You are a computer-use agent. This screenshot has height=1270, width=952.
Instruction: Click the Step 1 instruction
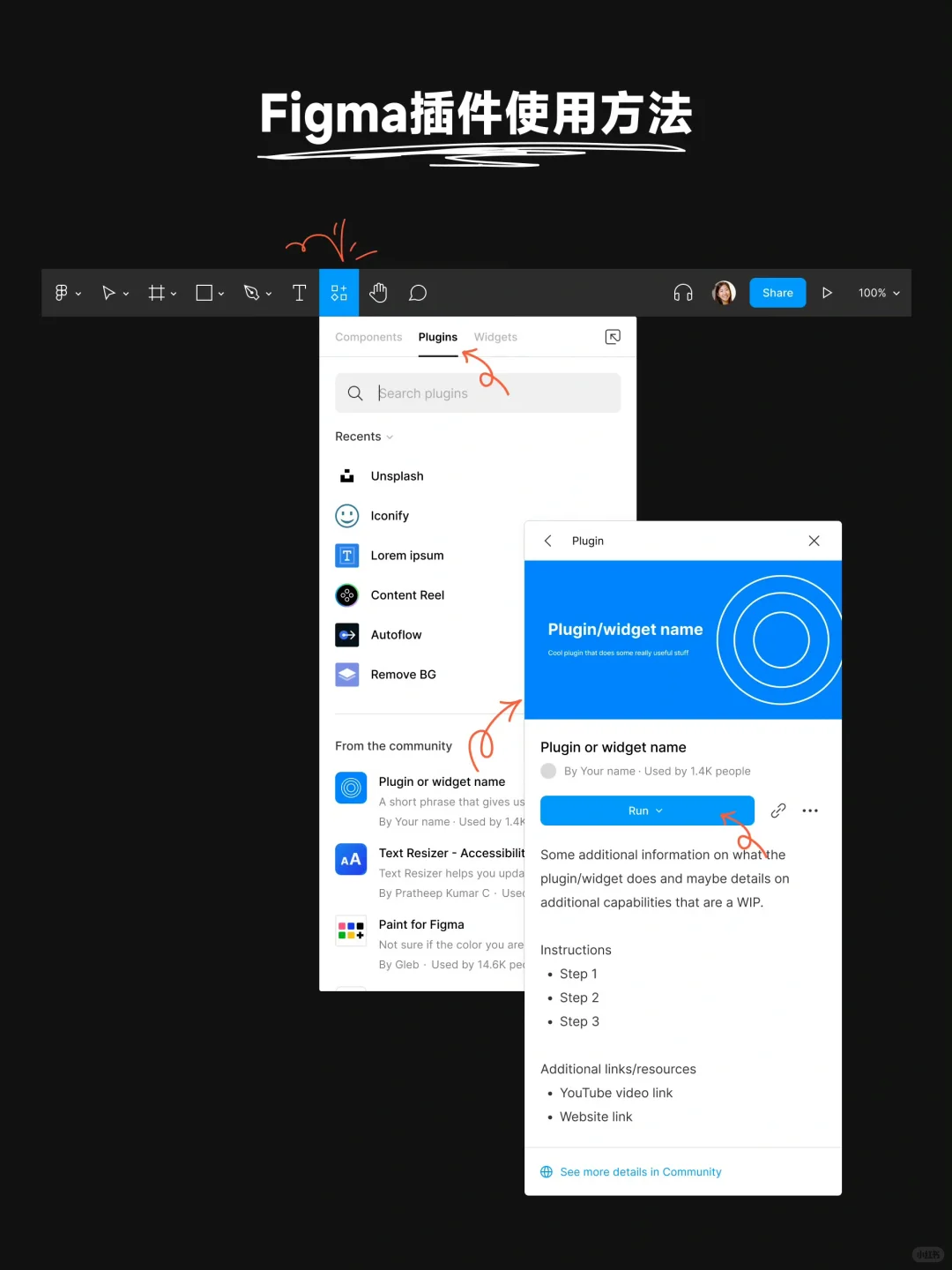(578, 974)
